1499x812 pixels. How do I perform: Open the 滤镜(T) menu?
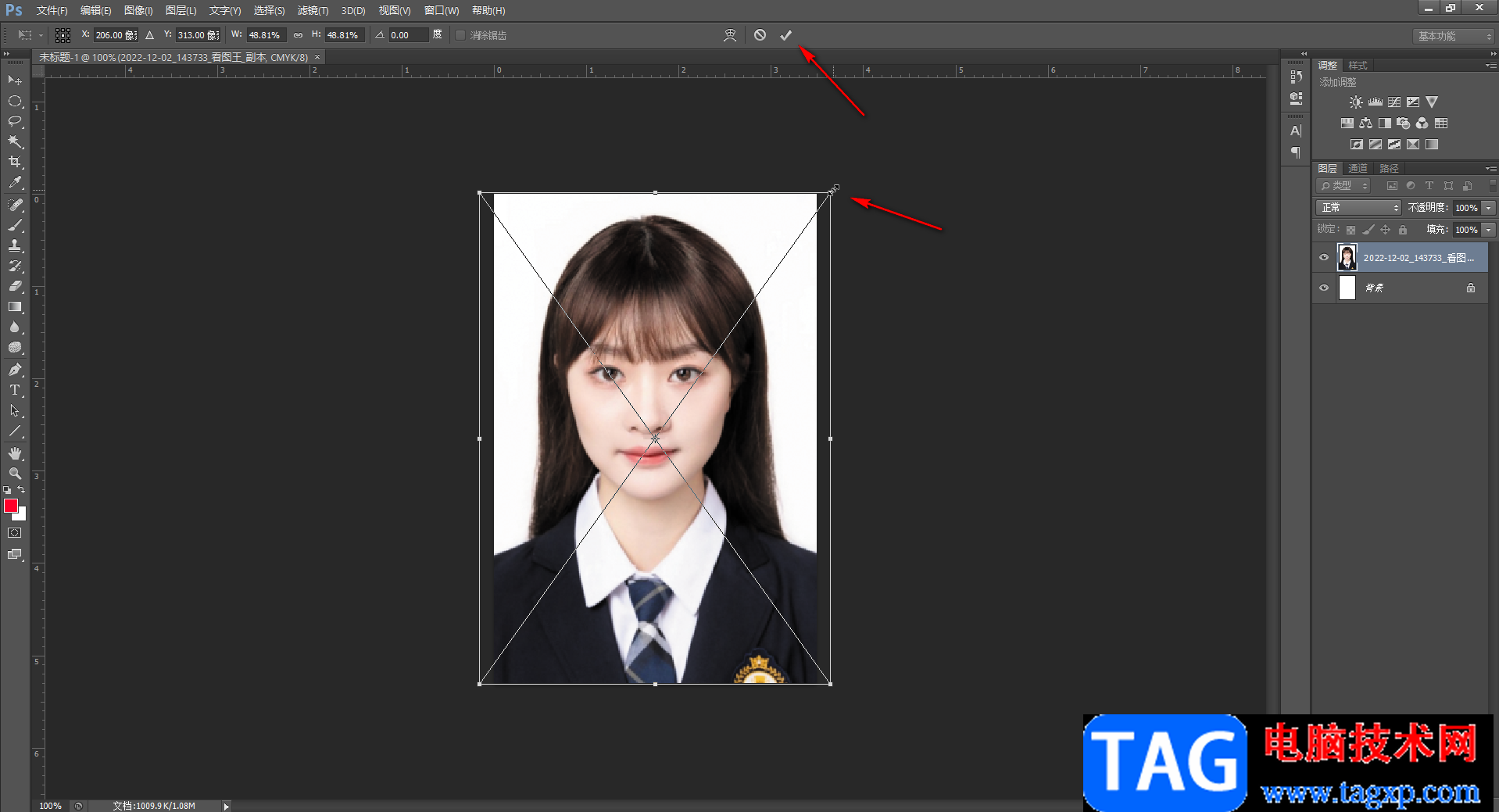313,11
